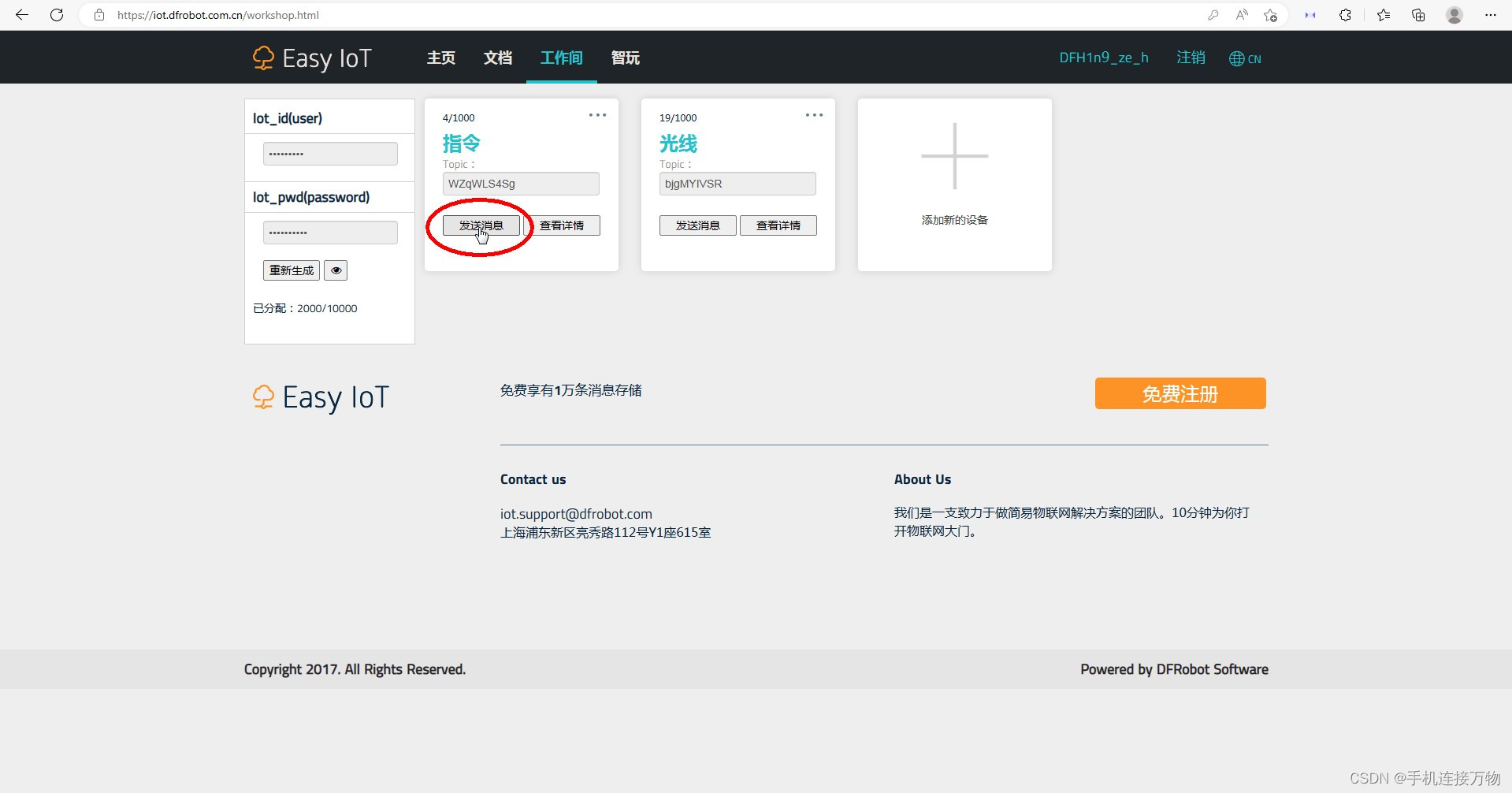This screenshot has height=793, width=1512.
Task: Open 智玩 page
Action: pyautogui.click(x=626, y=58)
